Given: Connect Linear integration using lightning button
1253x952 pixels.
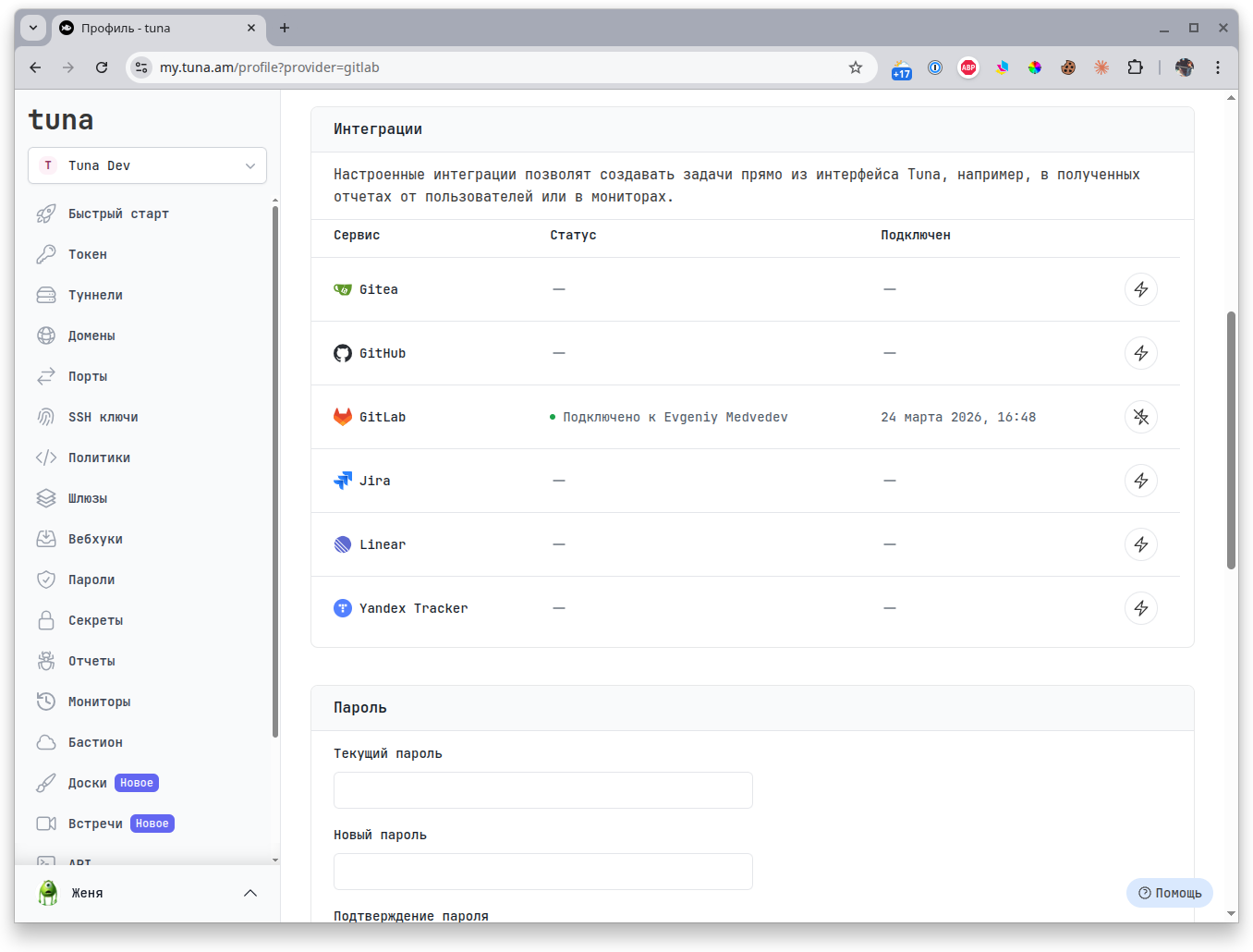Looking at the screenshot, I should click(x=1140, y=544).
